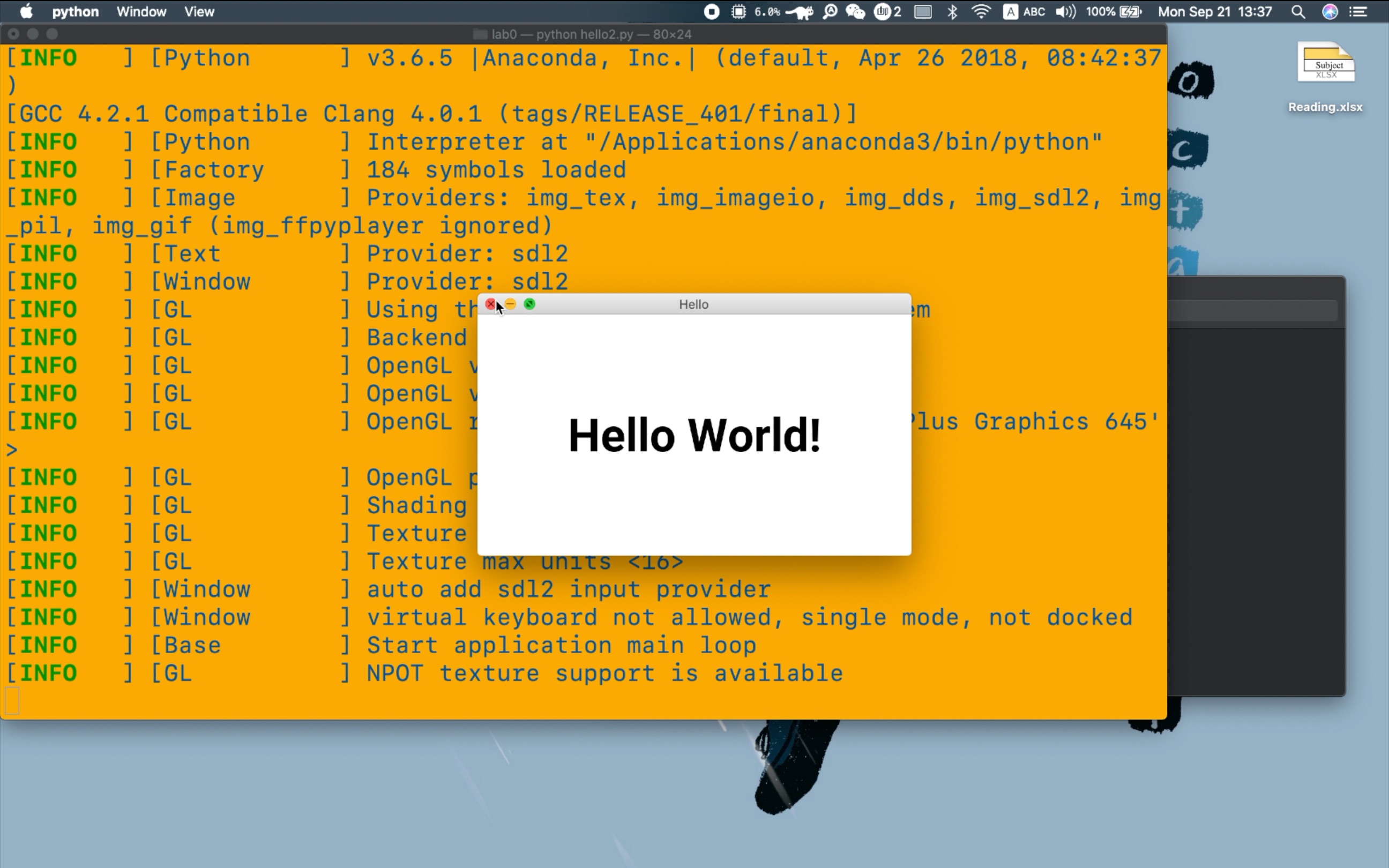Click the volume/speaker icon in menu bar
1389x868 pixels.
[x=1064, y=12]
